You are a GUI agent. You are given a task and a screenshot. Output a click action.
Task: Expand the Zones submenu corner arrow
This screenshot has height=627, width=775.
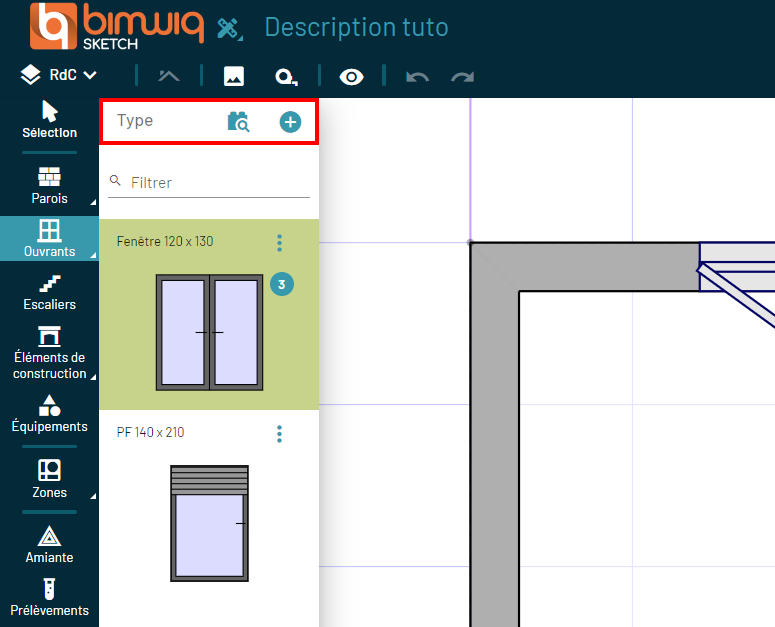click(93, 496)
